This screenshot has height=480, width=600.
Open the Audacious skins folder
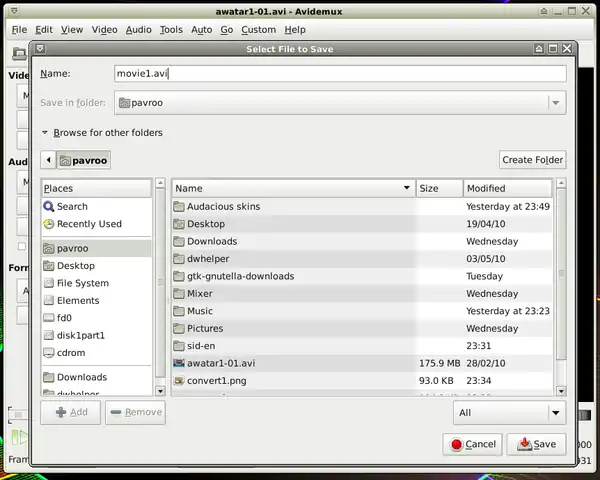(x=222, y=207)
